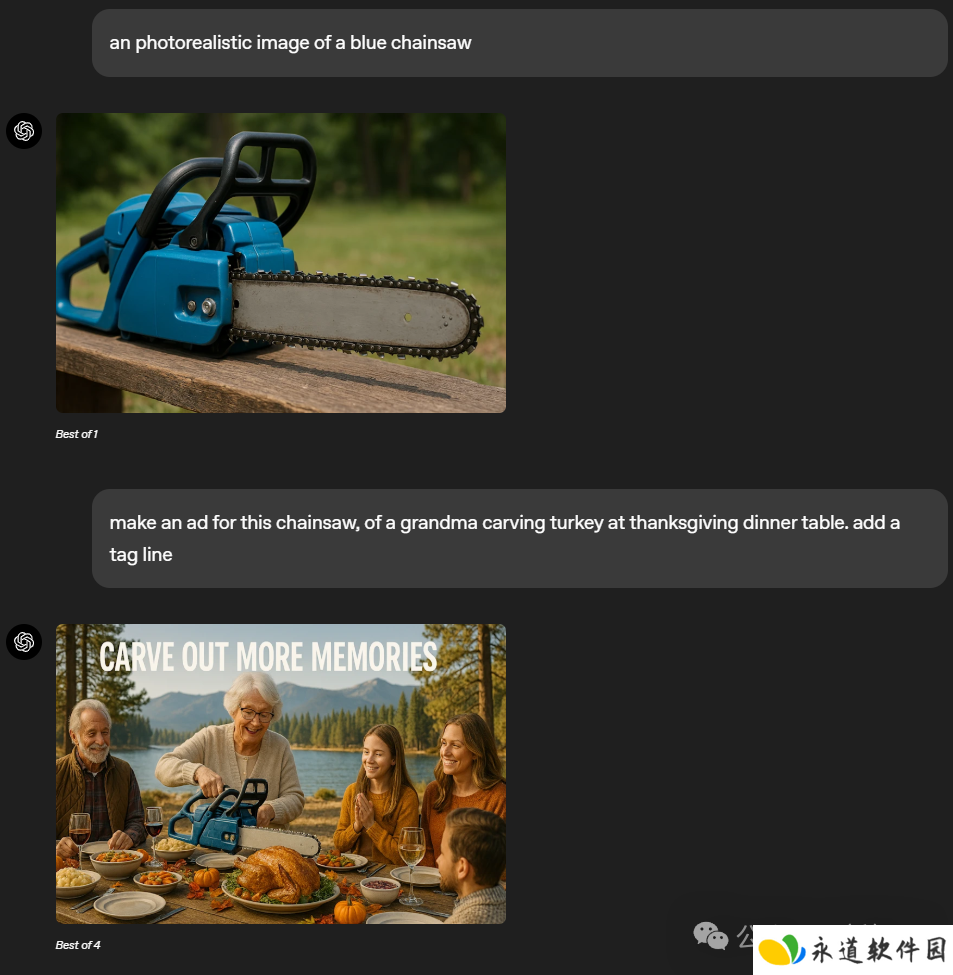Screen dimensions: 953x975
Task: Click the 永道软件园 watermark text
Action: (879, 950)
